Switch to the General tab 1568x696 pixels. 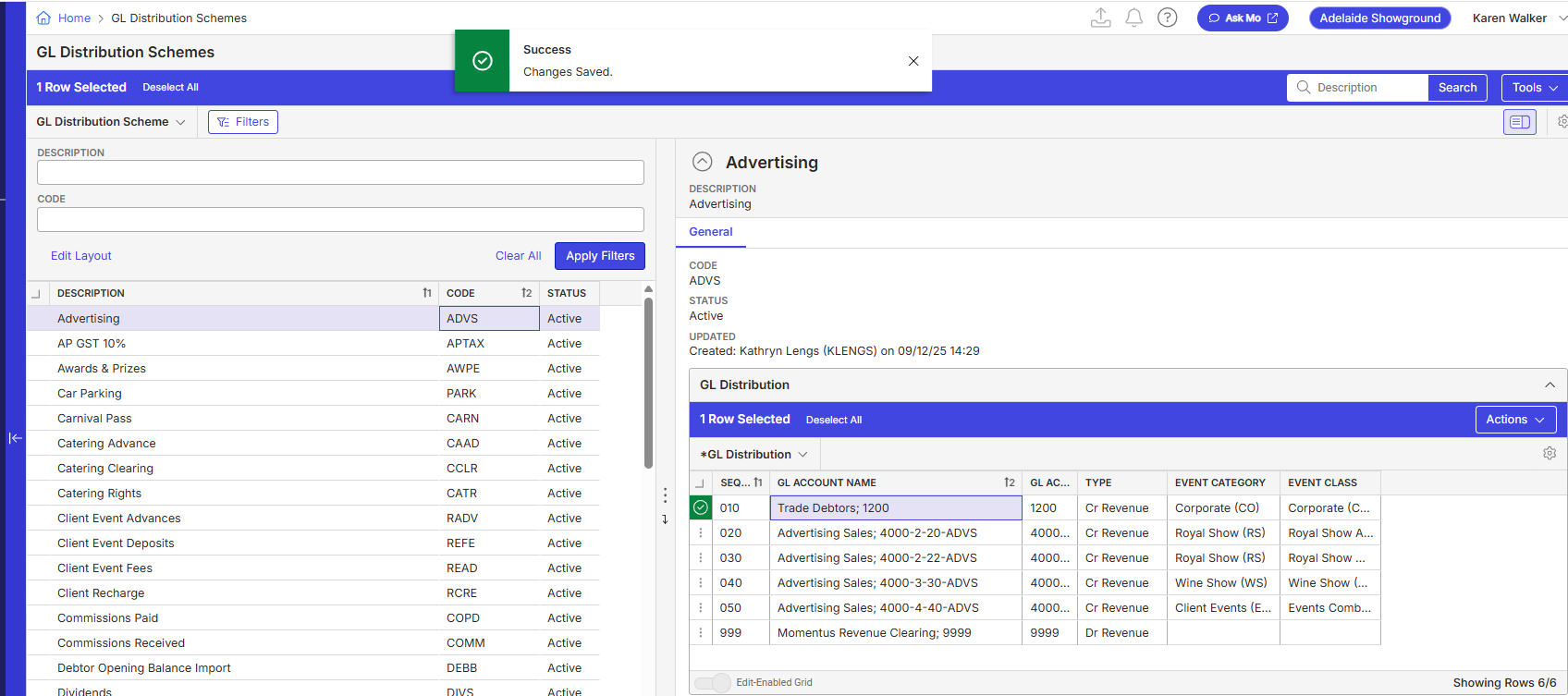pos(710,232)
